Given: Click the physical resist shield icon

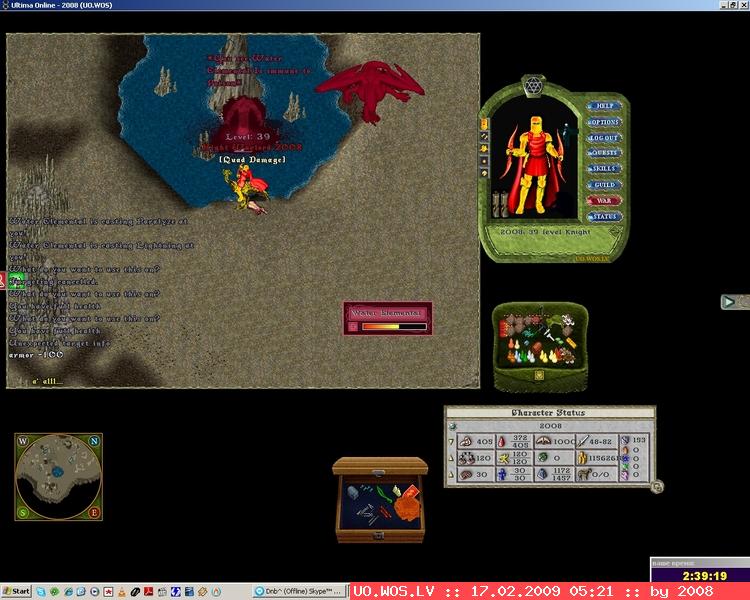Looking at the screenshot, I should point(625,440).
